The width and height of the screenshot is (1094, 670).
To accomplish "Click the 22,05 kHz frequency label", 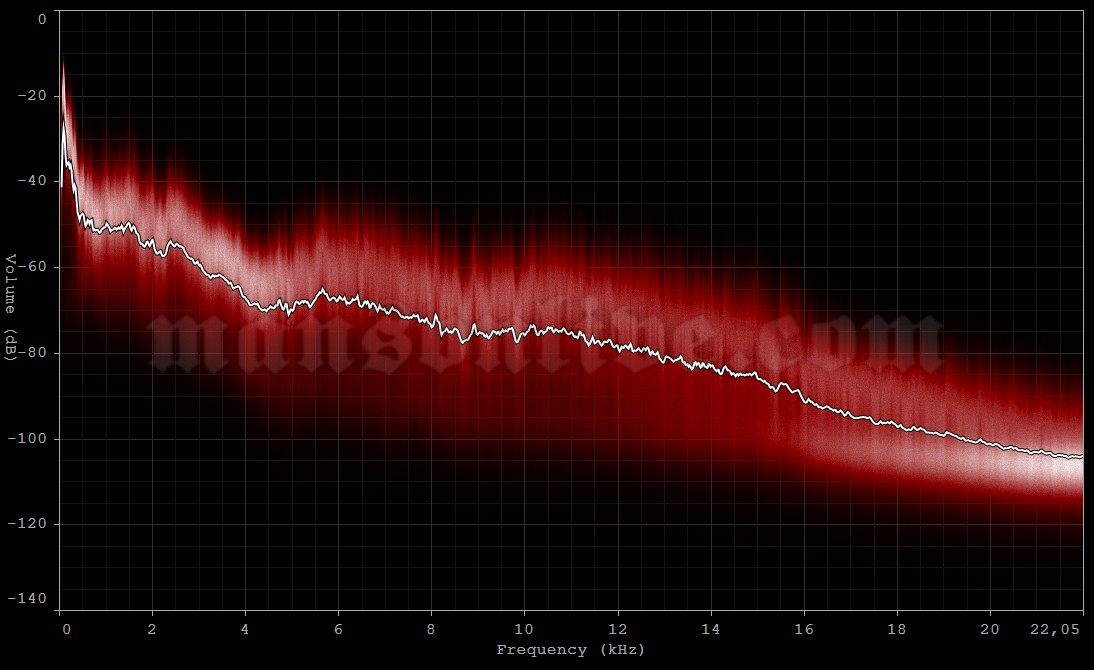I will pyautogui.click(x=1054, y=628).
